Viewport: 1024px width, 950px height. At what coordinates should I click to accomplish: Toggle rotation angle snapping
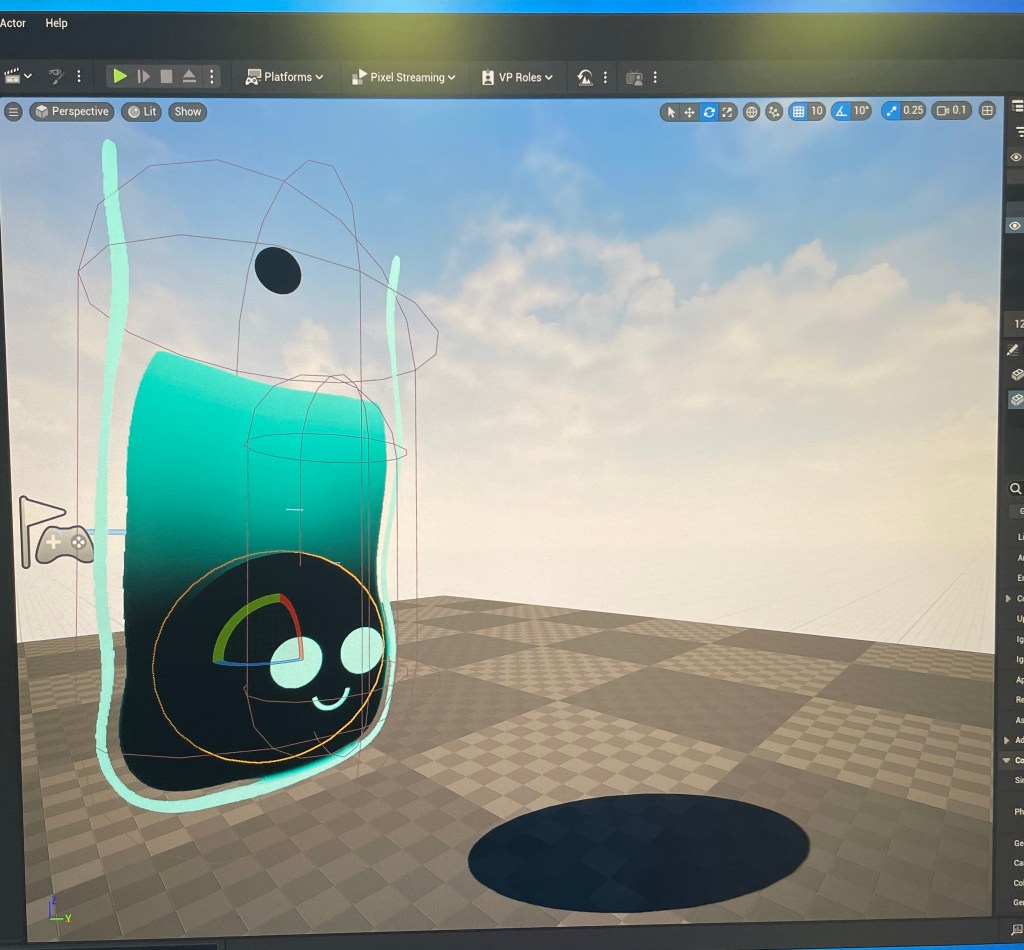coord(841,112)
